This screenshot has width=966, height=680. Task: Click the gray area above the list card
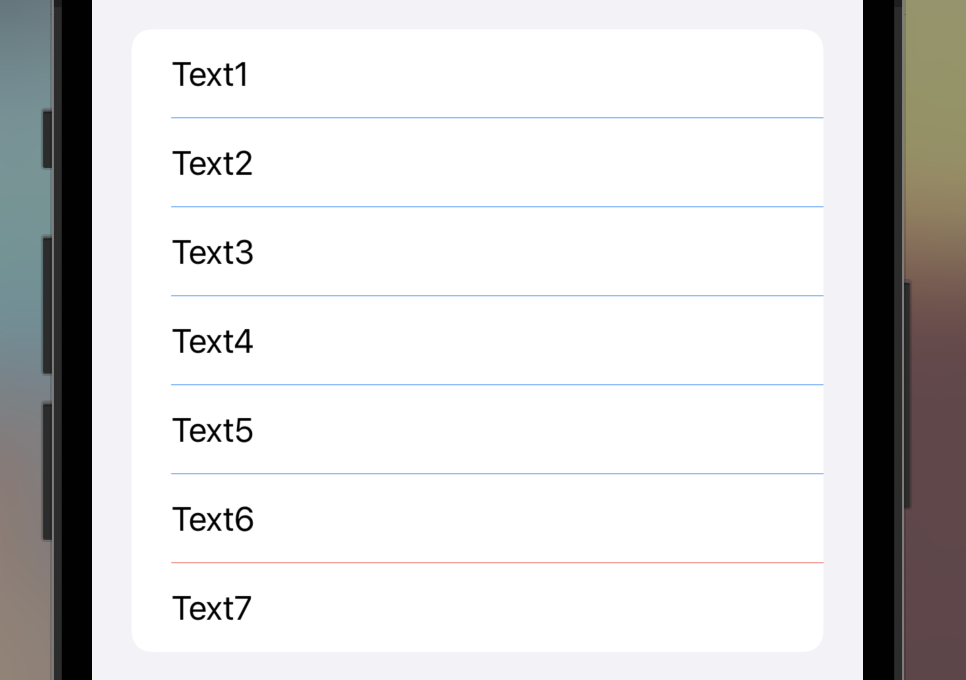click(x=477, y=14)
